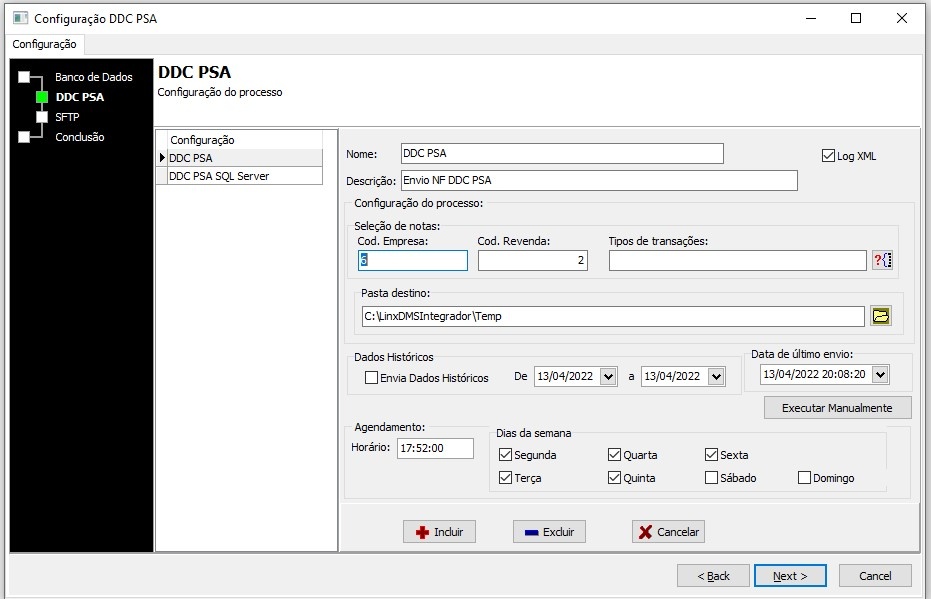Click the Conclusão wizard step marker
Image resolution: width=931 pixels, height=599 pixels.
click(24, 137)
